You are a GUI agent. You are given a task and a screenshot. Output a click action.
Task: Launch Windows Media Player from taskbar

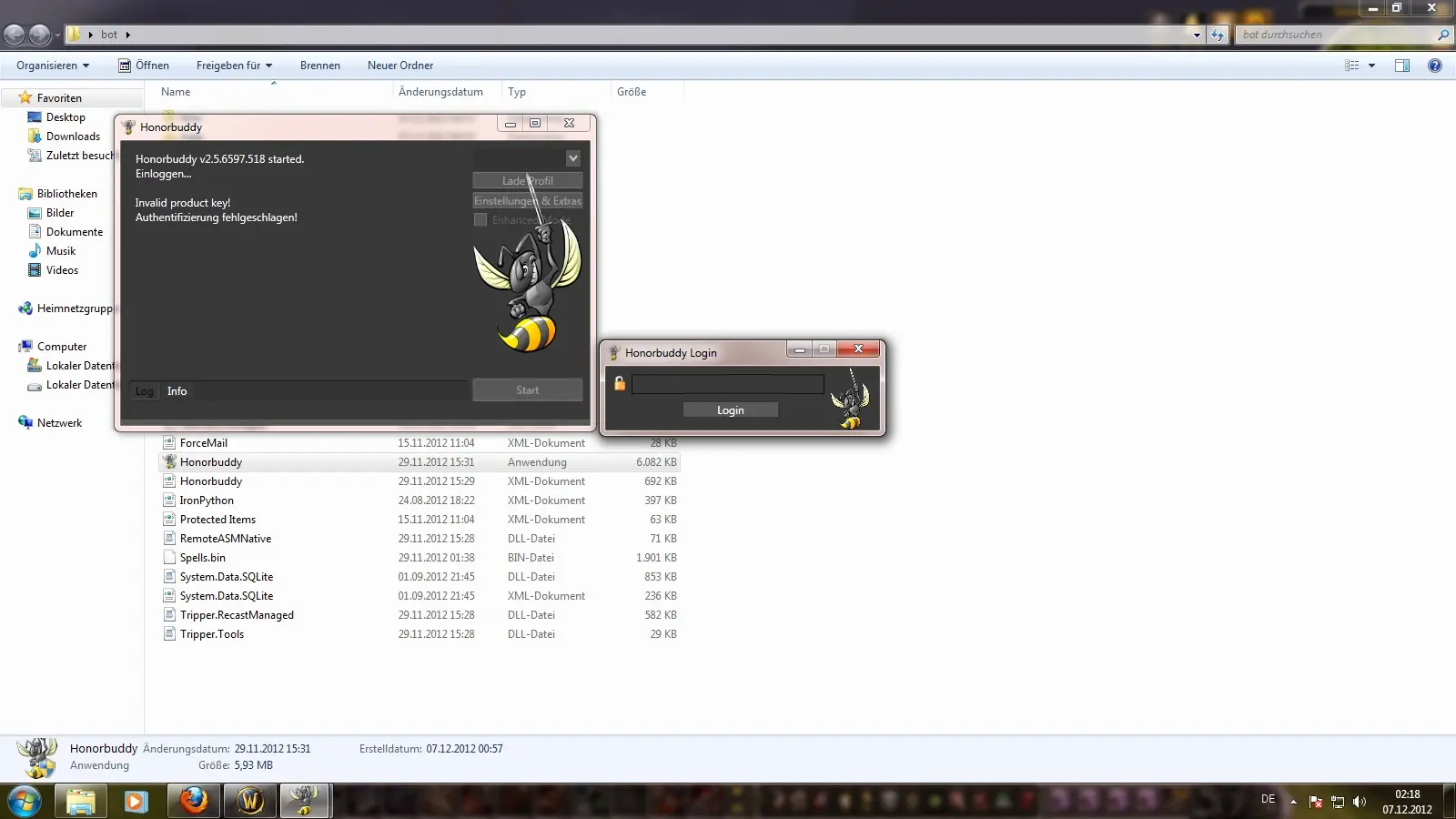click(136, 802)
